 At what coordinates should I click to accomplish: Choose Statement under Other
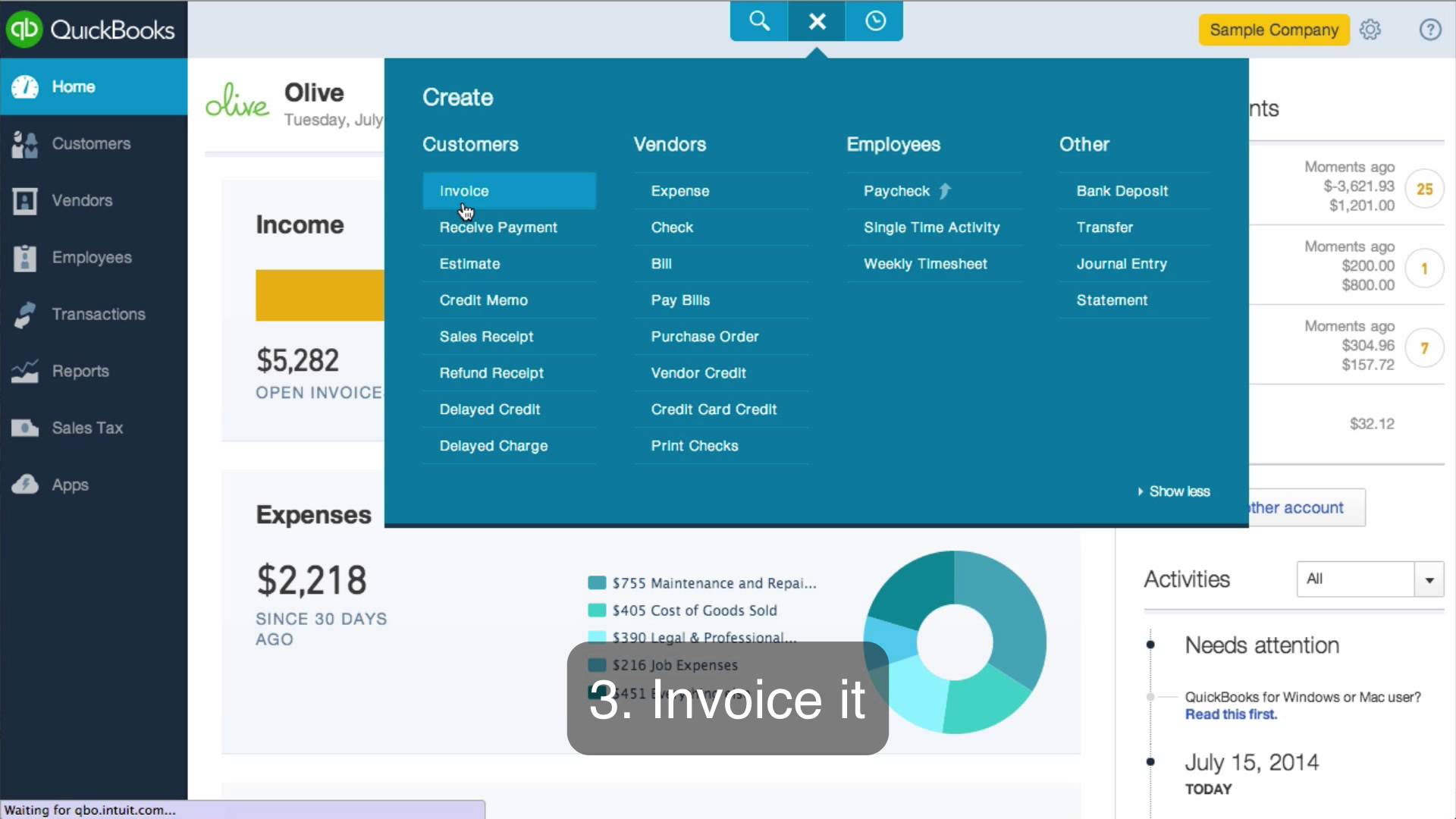coord(1134,300)
